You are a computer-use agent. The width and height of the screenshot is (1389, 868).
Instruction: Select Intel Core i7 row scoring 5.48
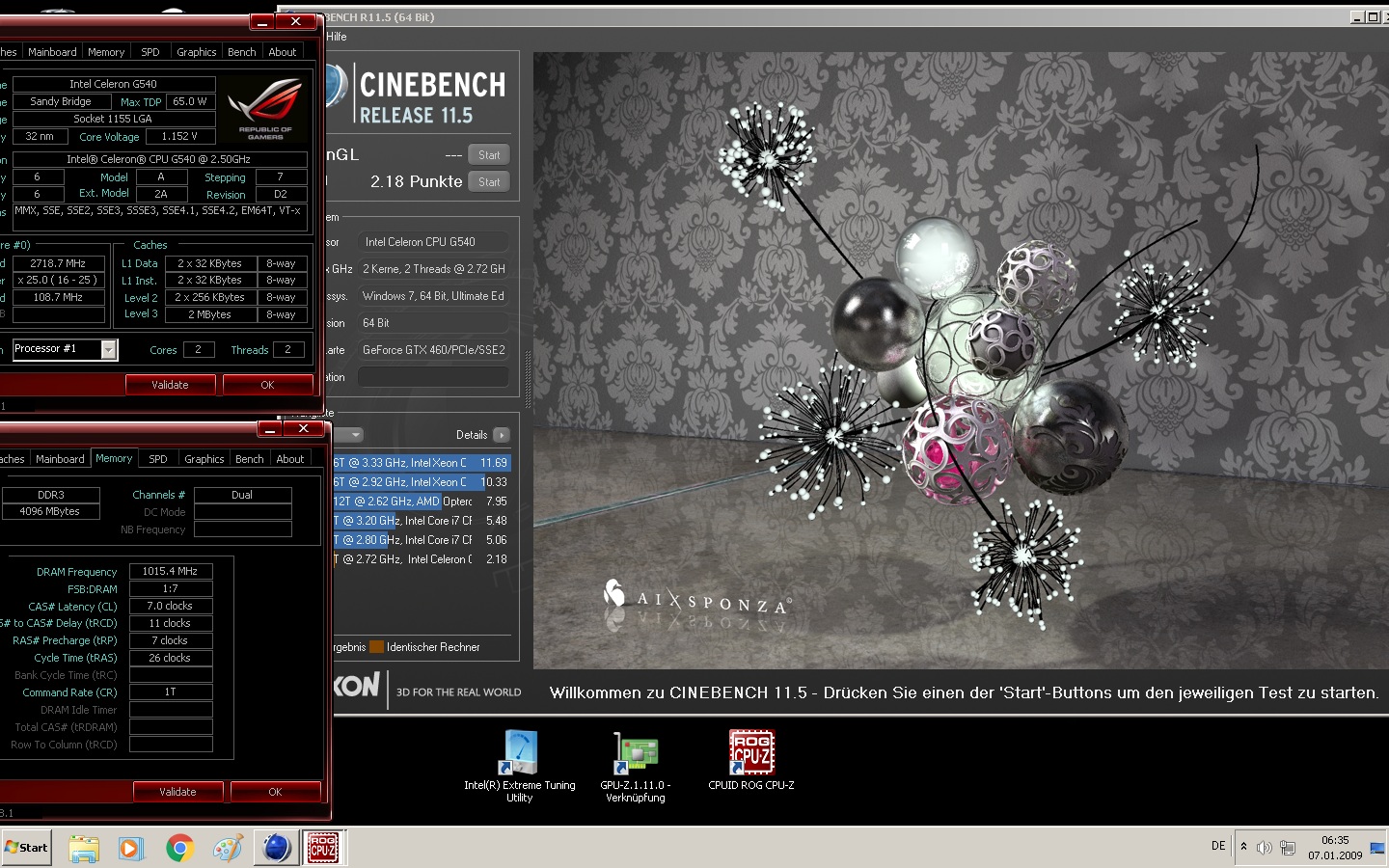coord(422,521)
